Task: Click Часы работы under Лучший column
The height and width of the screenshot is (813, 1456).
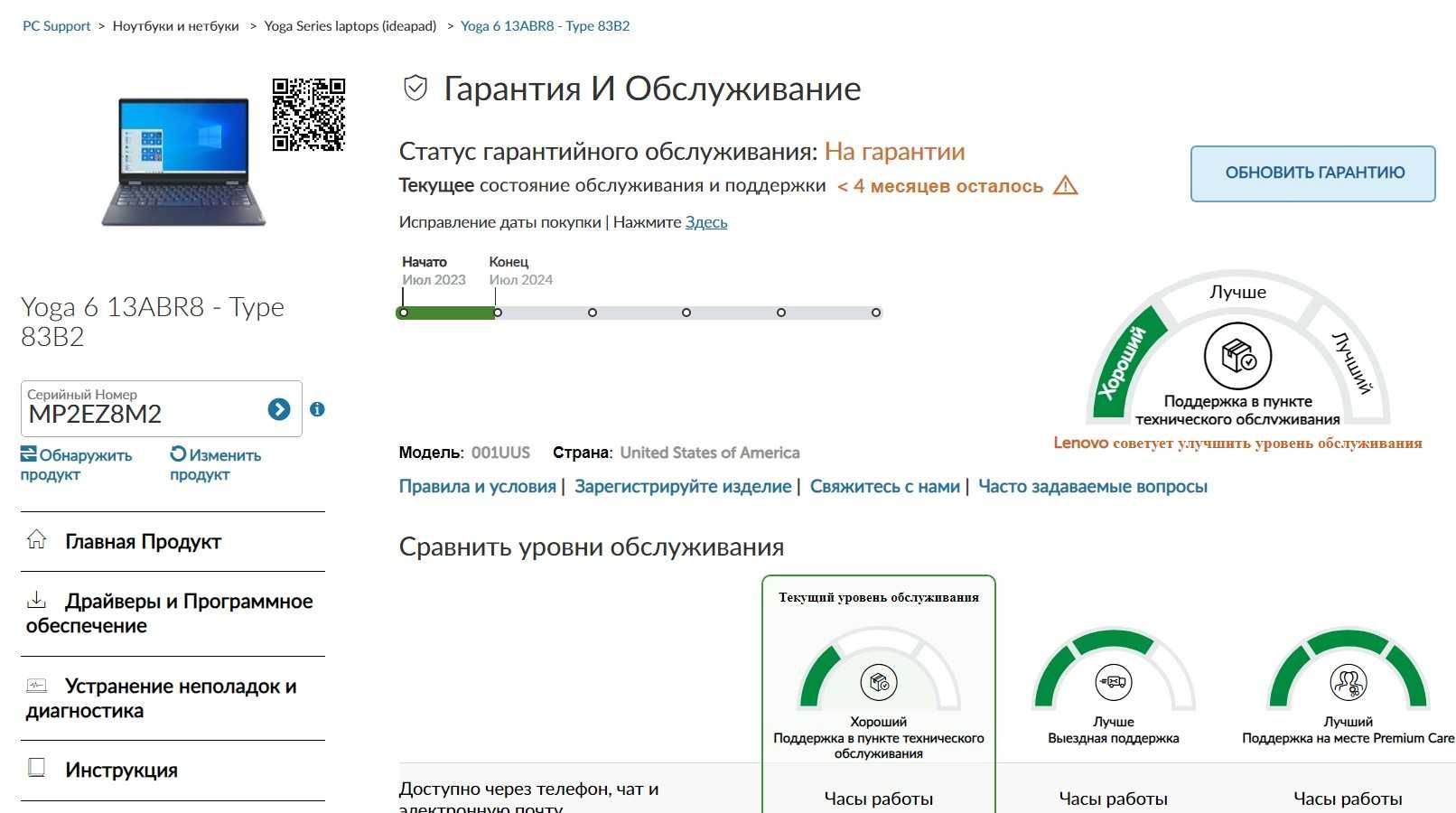Action: [1349, 799]
